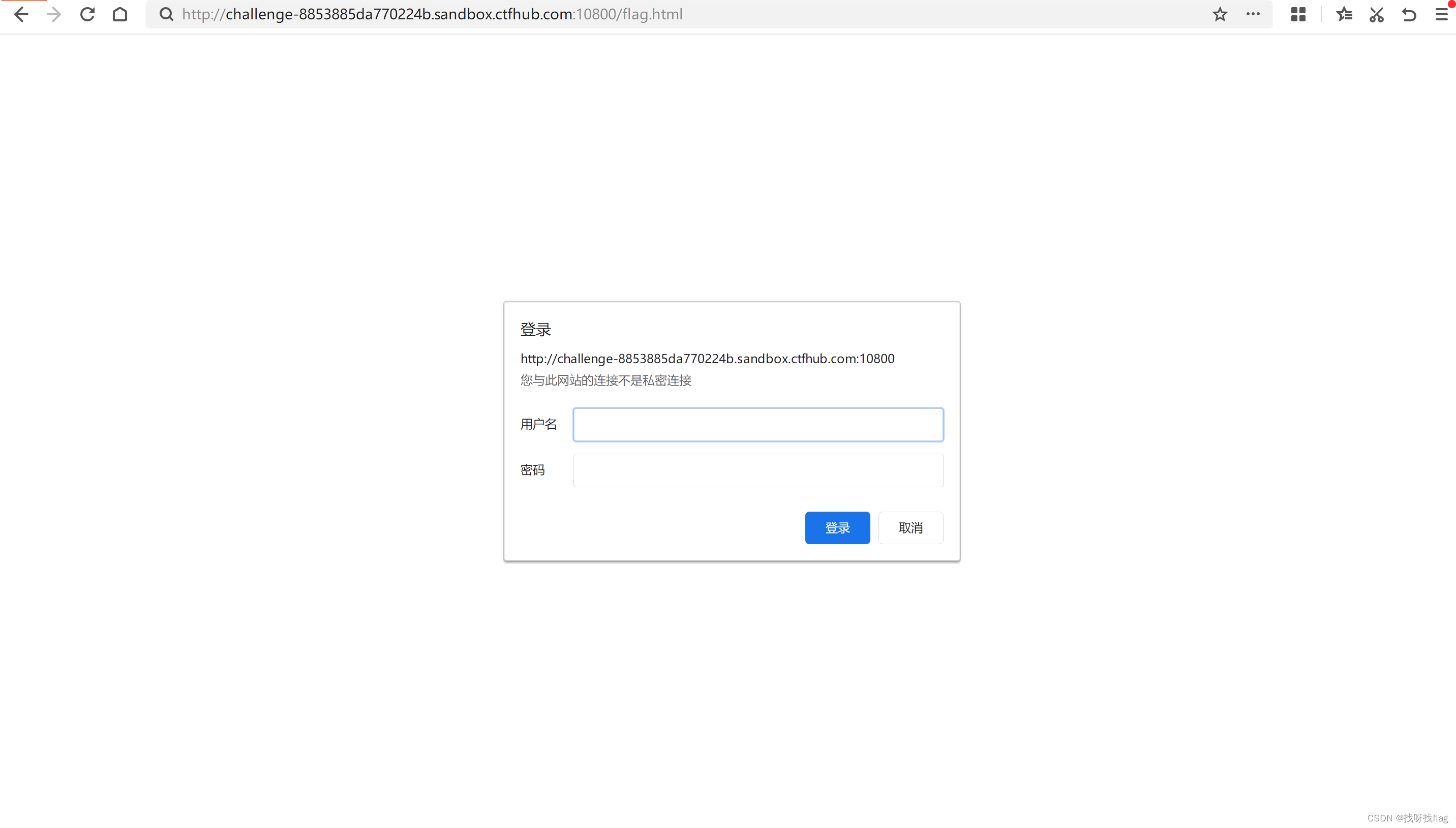Click the search icon in address bar

coord(166,14)
